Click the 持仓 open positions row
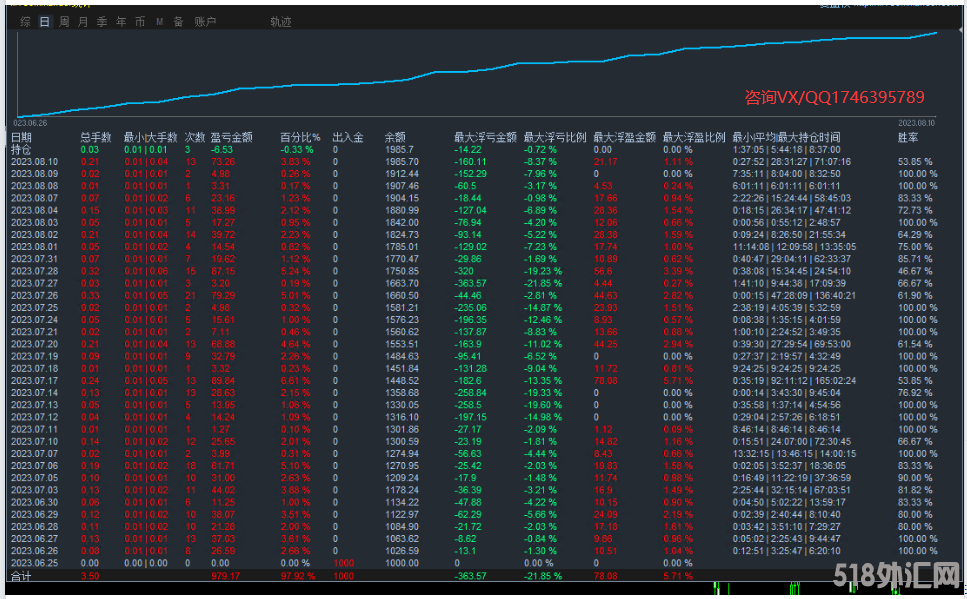This screenshot has height=599, width=967. tap(21, 149)
